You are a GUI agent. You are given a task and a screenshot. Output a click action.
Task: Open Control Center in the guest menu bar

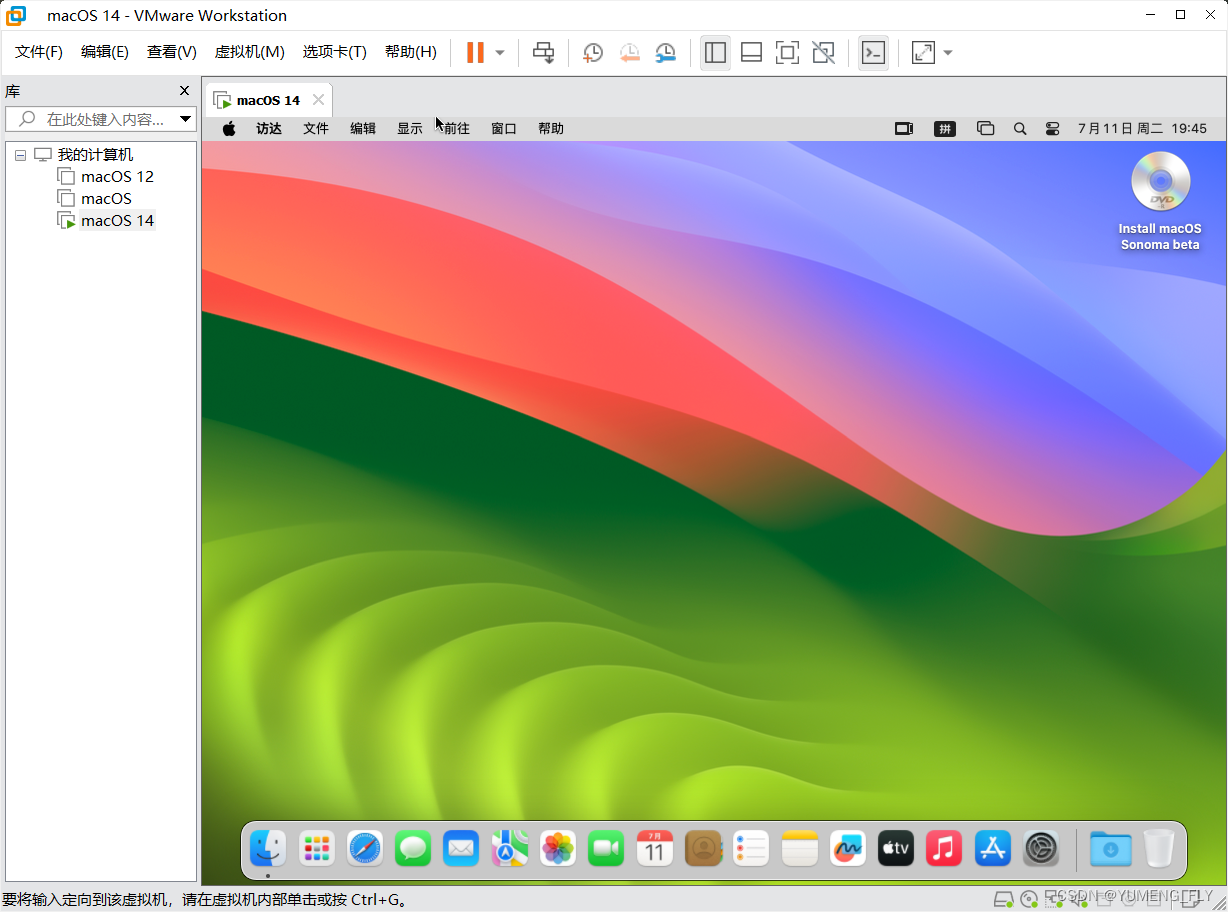tap(1051, 128)
